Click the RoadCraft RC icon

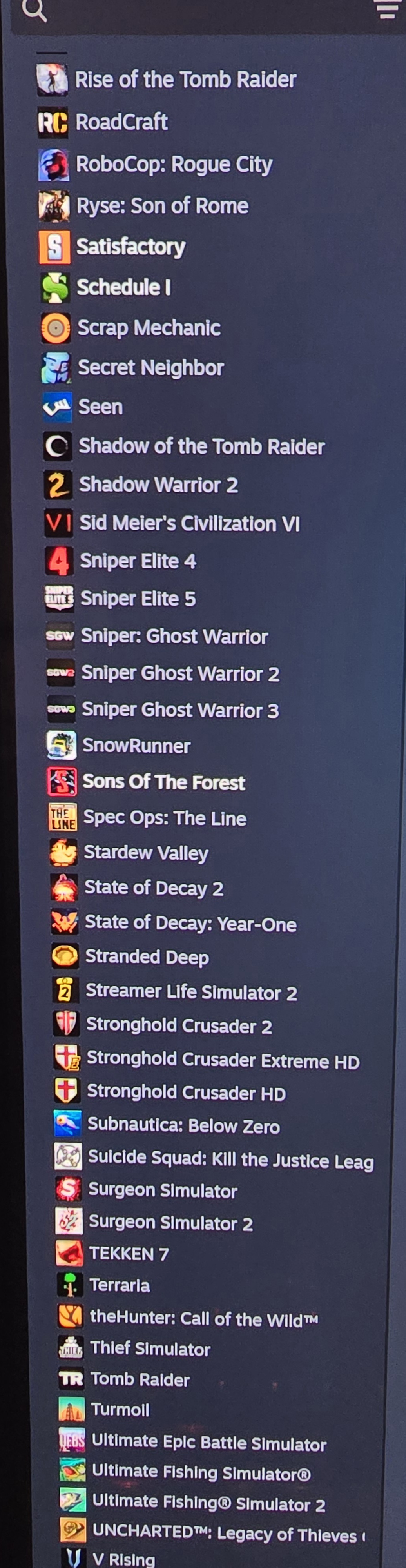(x=53, y=122)
